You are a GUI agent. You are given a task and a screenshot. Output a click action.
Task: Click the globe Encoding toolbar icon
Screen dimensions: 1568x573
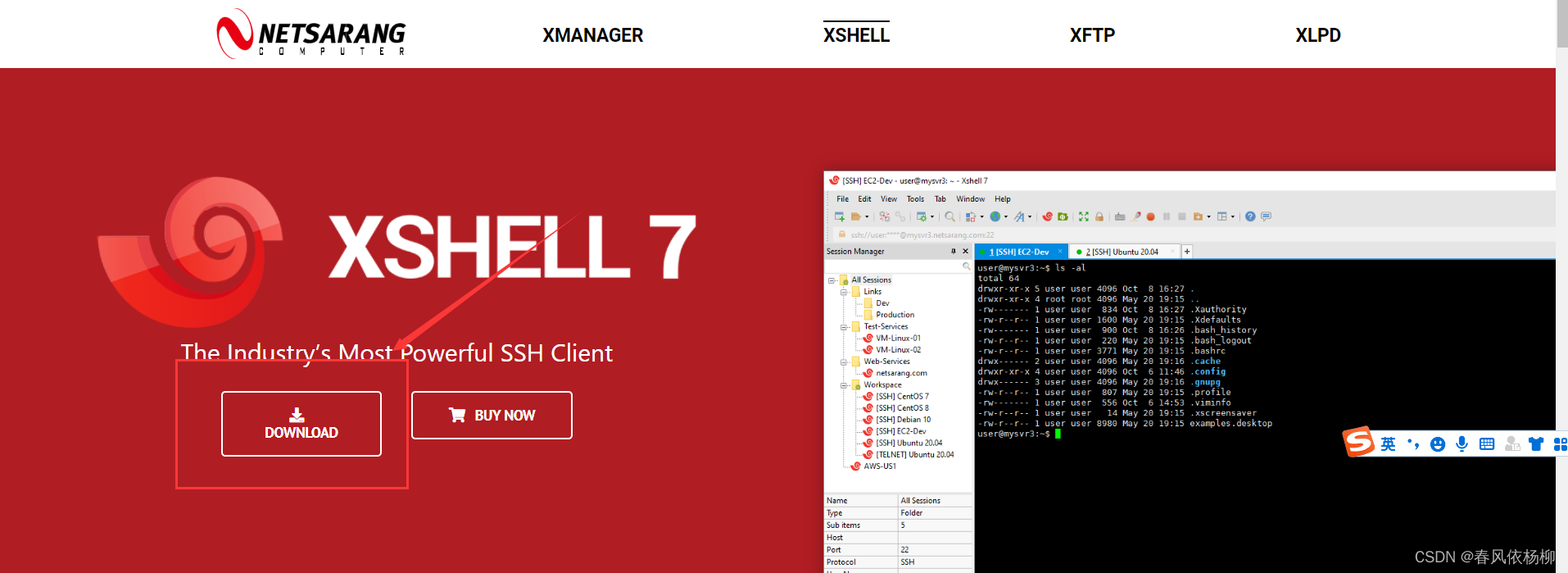(x=995, y=216)
